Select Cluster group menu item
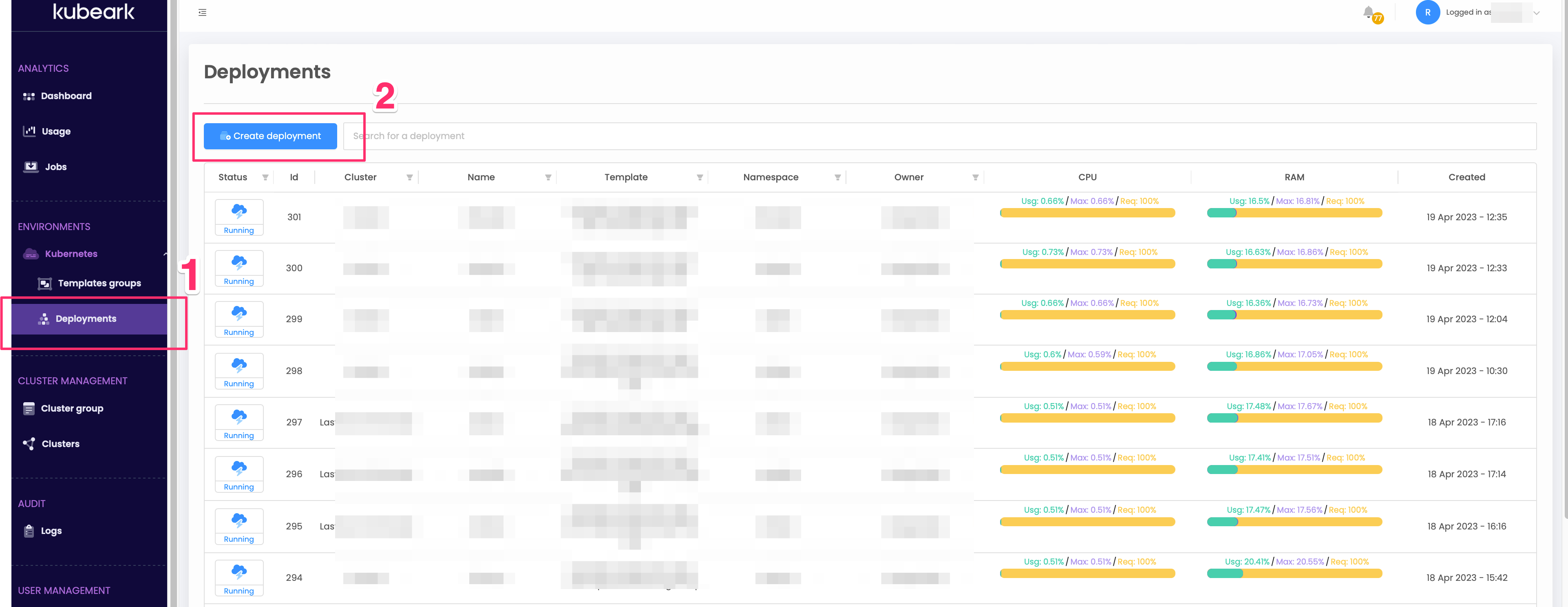Viewport: 1568px width, 607px height. click(72, 408)
